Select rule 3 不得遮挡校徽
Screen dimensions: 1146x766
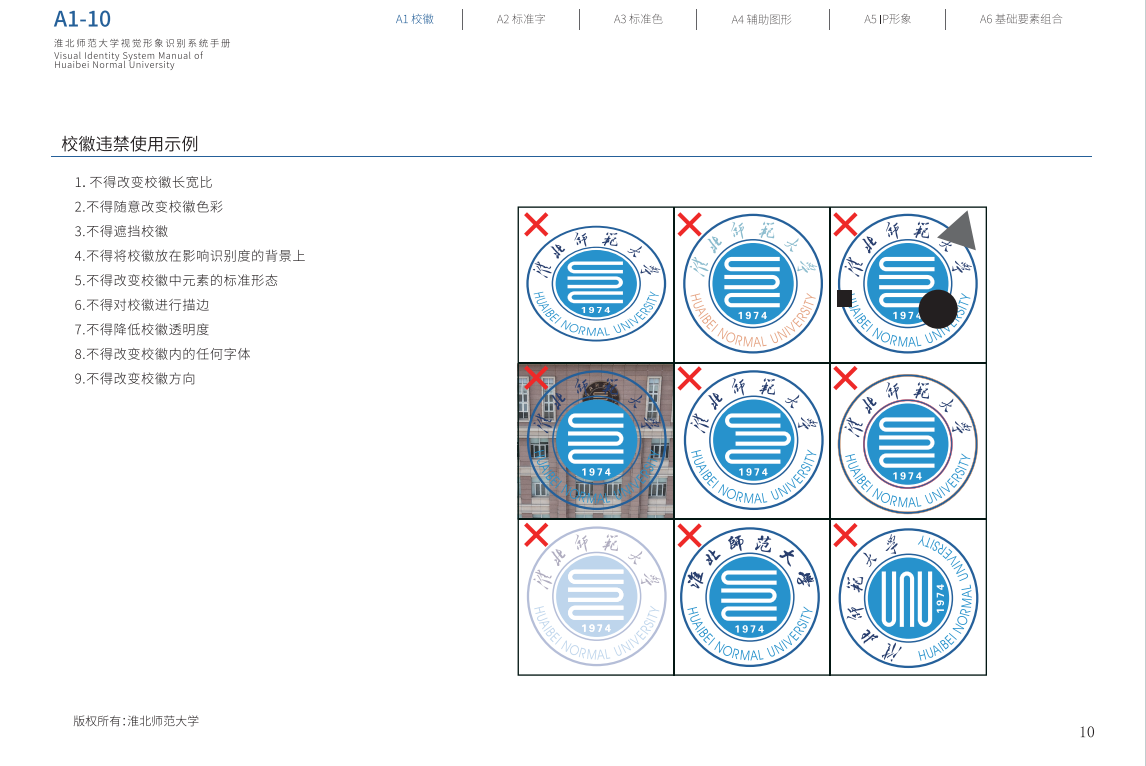(x=121, y=231)
